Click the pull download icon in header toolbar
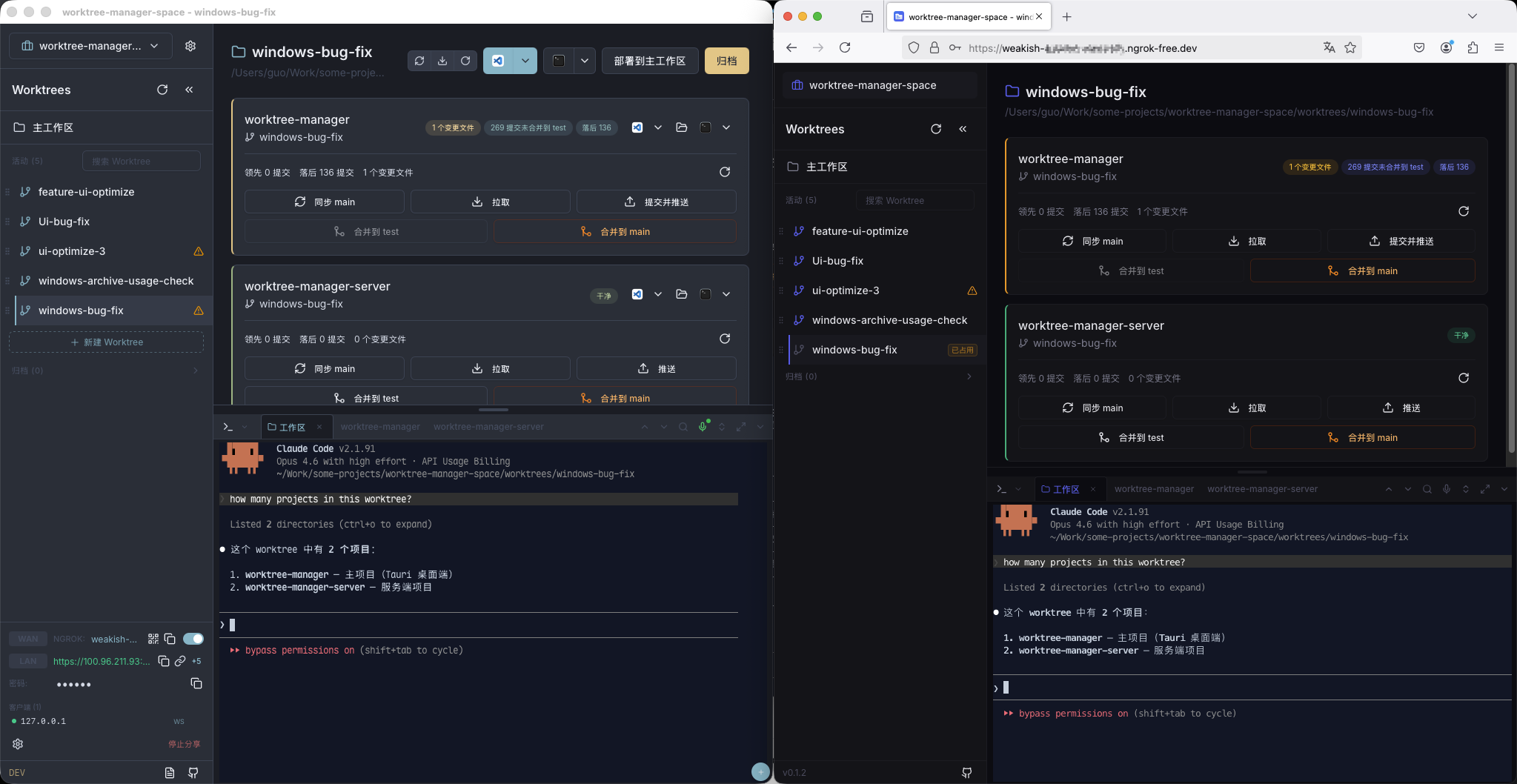1517x784 pixels. [x=442, y=61]
